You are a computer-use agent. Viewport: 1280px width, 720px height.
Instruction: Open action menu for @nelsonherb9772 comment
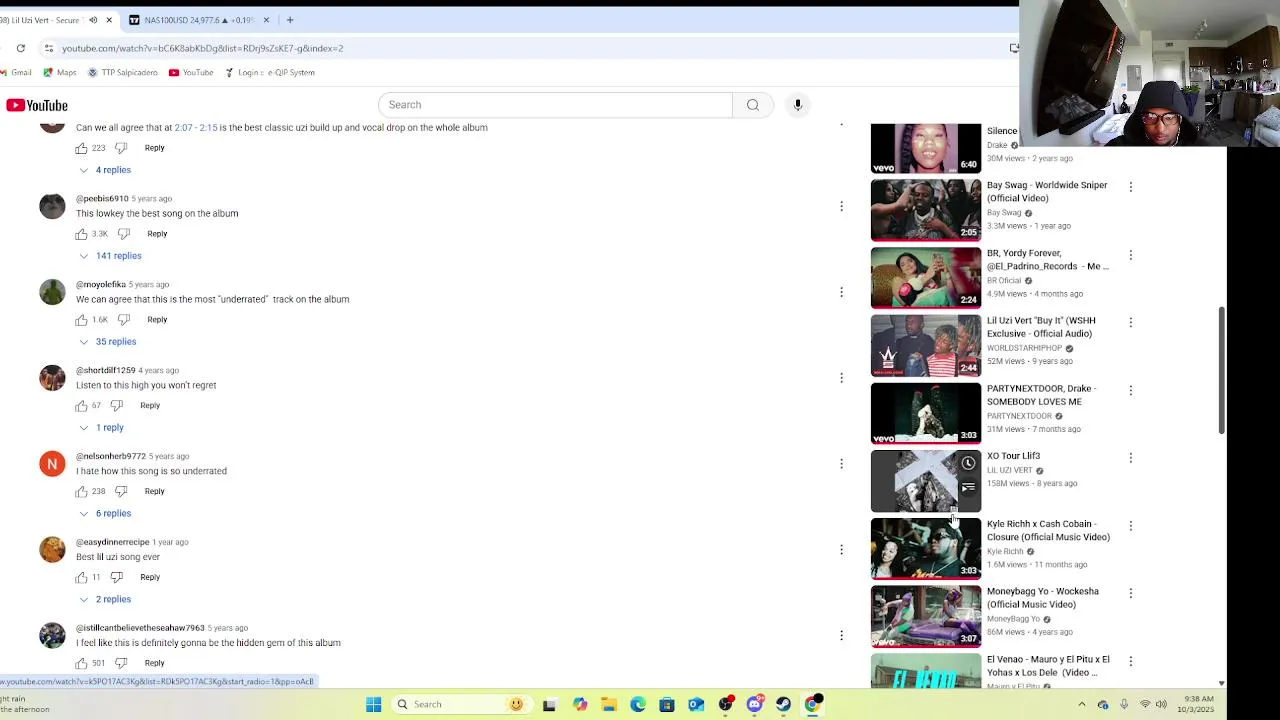click(841, 464)
